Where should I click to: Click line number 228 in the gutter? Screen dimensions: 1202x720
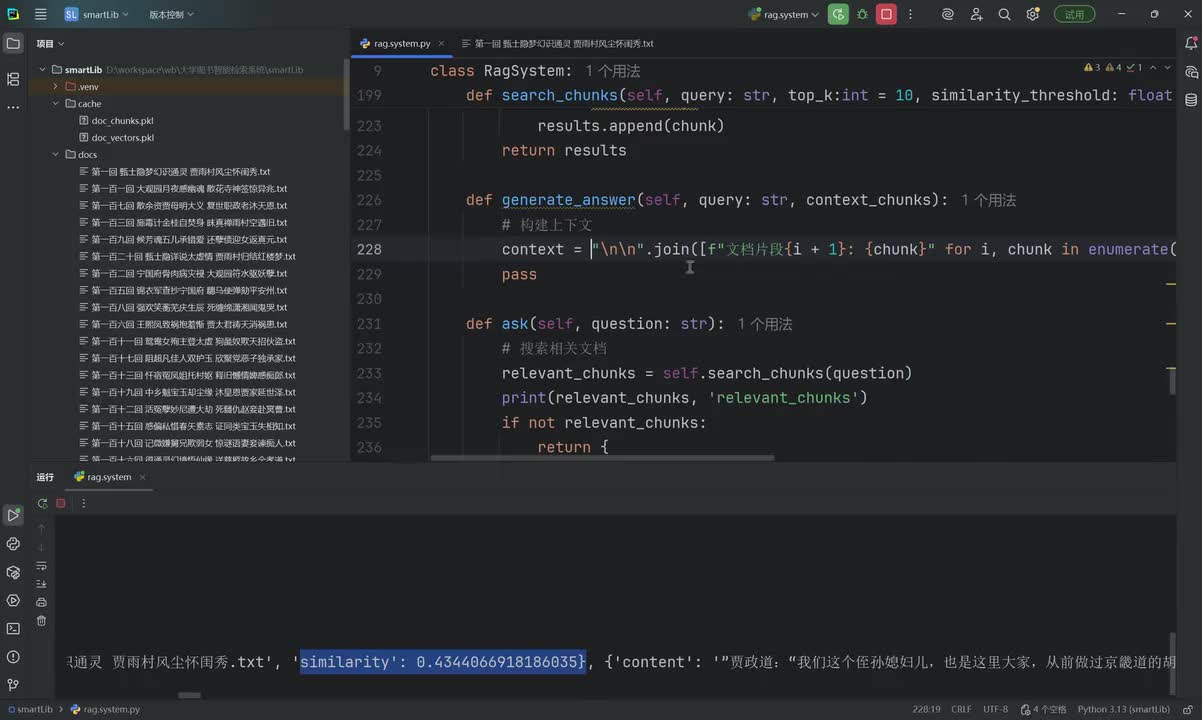tap(369, 250)
